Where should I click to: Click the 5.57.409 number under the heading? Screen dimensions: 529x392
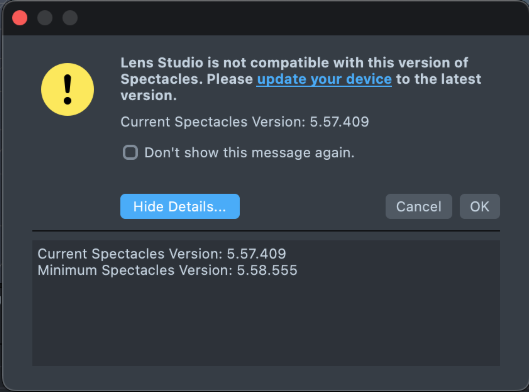tap(339, 122)
